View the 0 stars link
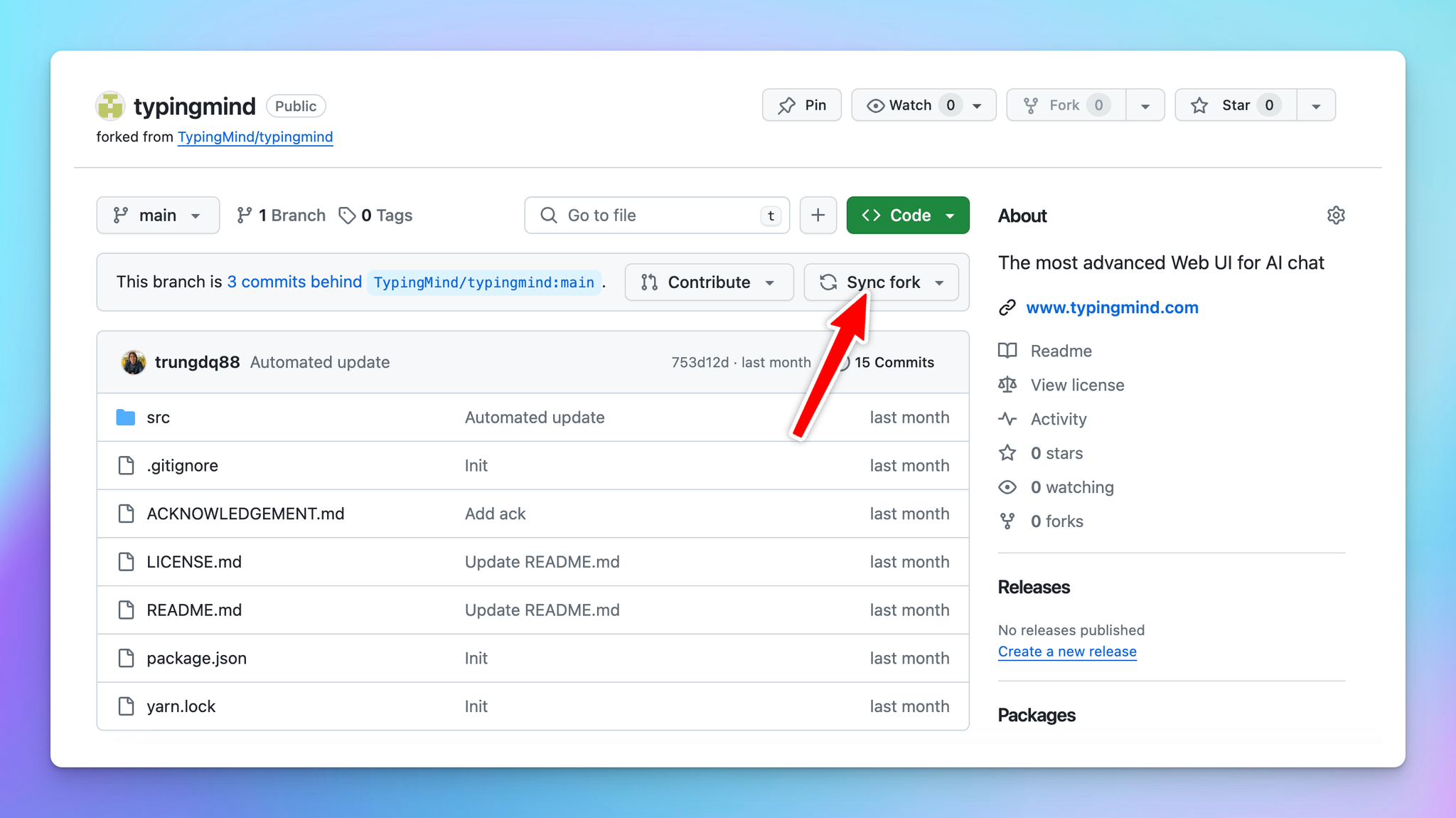Image resolution: width=1456 pixels, height=818 pixels. pos(1056,453)
